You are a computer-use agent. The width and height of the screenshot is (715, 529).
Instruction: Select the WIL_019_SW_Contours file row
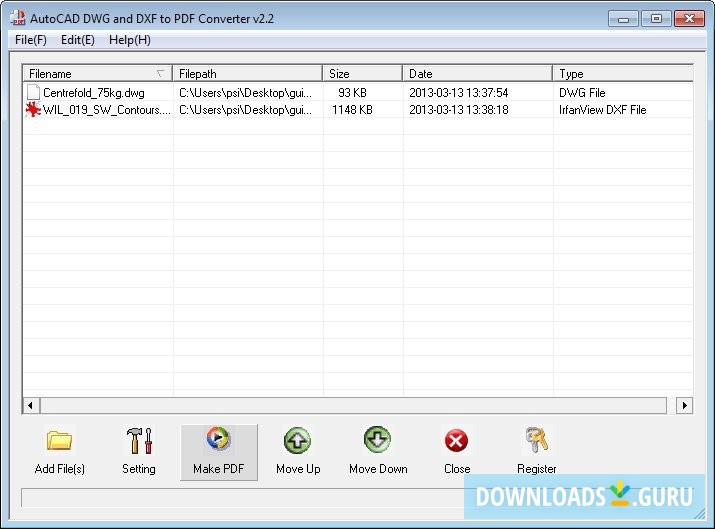tap(358, 109)
